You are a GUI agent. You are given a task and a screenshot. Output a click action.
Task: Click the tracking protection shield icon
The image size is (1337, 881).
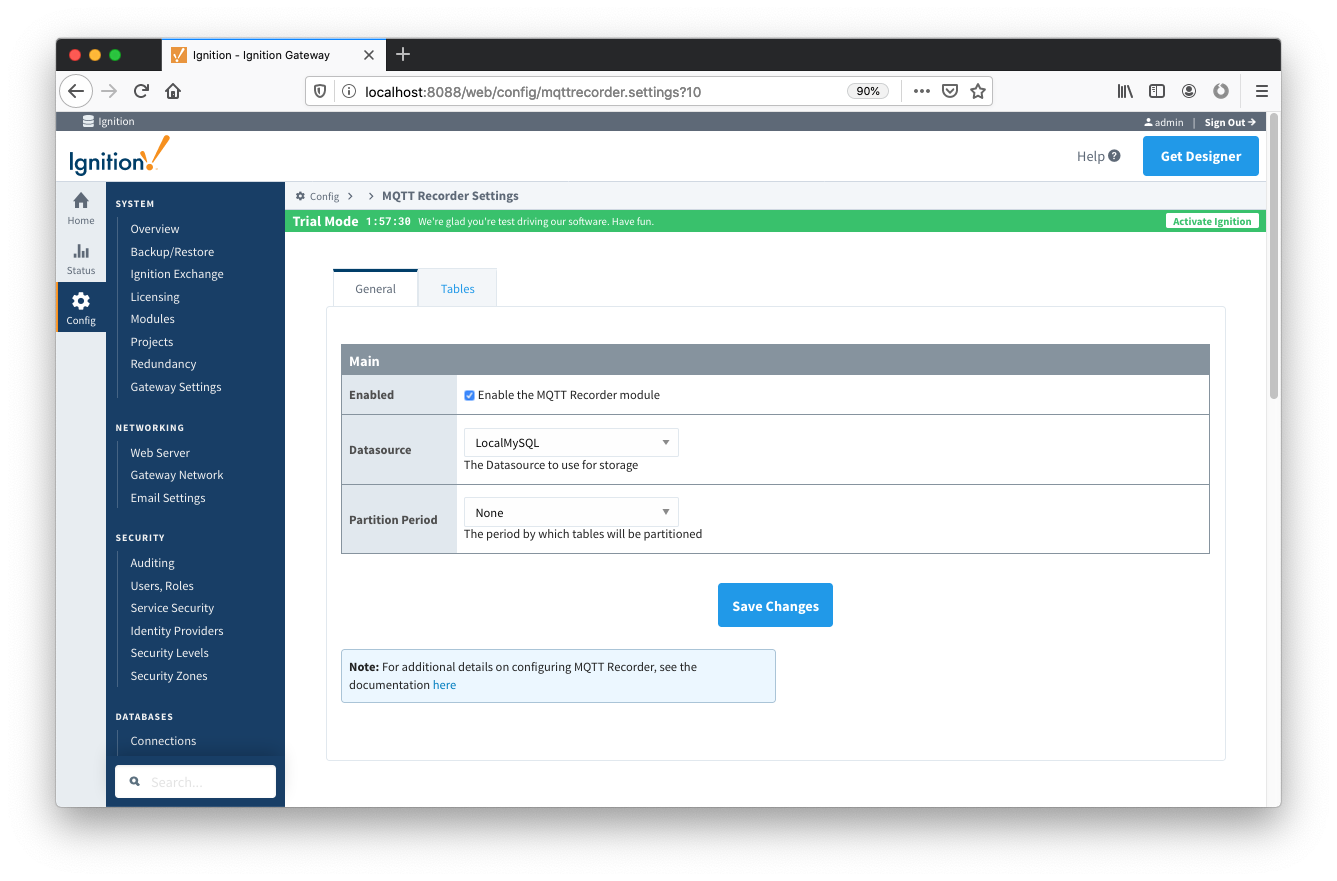pos(321,91)
